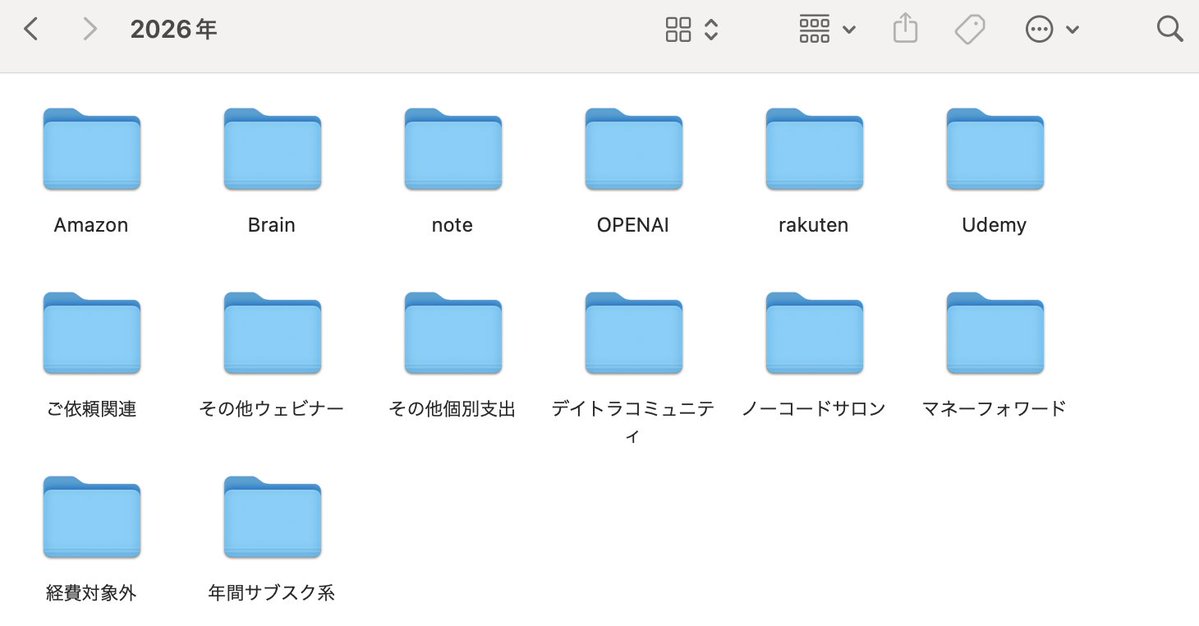Click the ノーコードサロン label
Image resolution: width=1199 pixels, height=626 pixels.
click(814, 409)
